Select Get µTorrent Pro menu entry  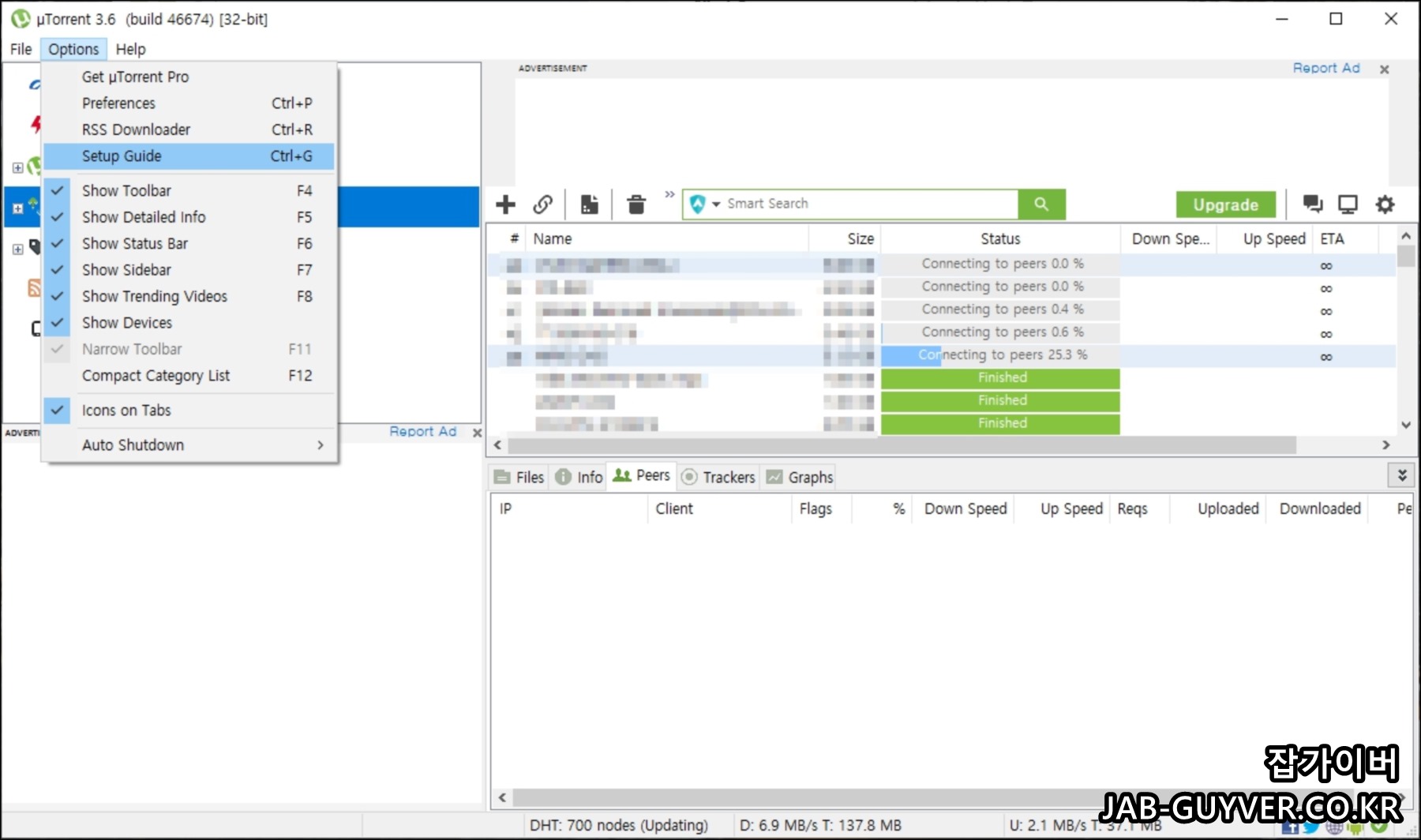[x=189, y=77]
